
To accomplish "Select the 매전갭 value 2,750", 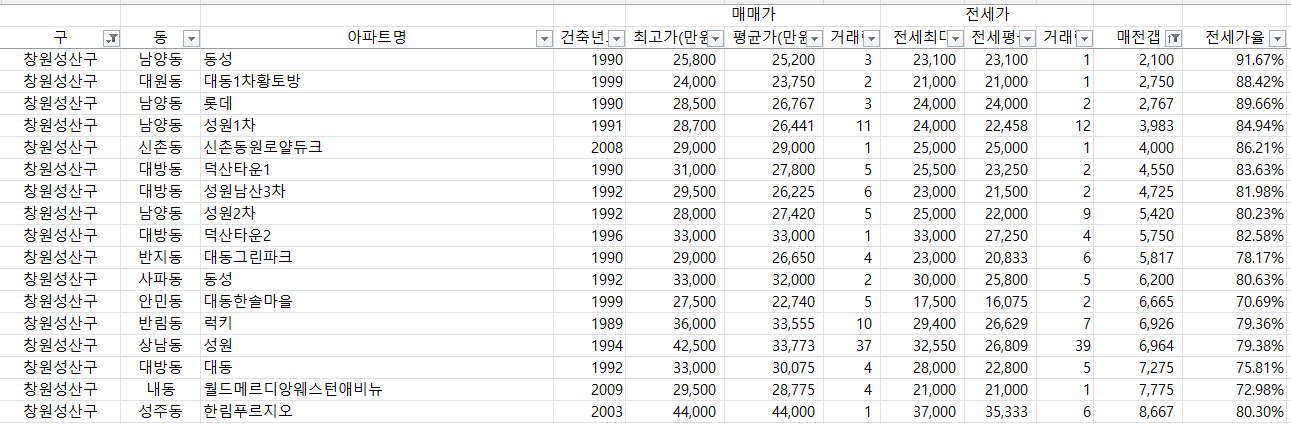I will click(x=1139, y=81).
